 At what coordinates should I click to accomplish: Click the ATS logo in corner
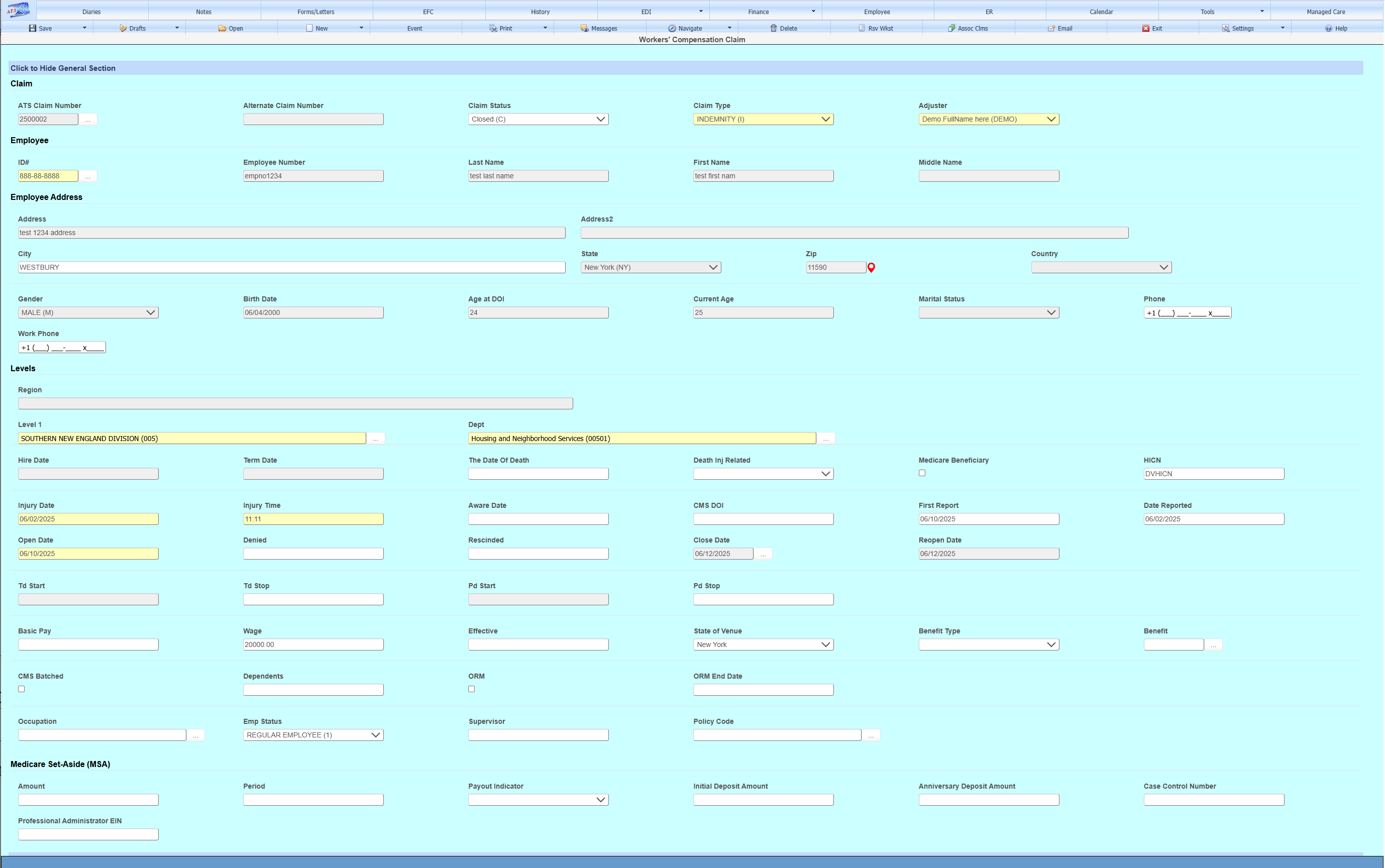[x=19, y=11]
